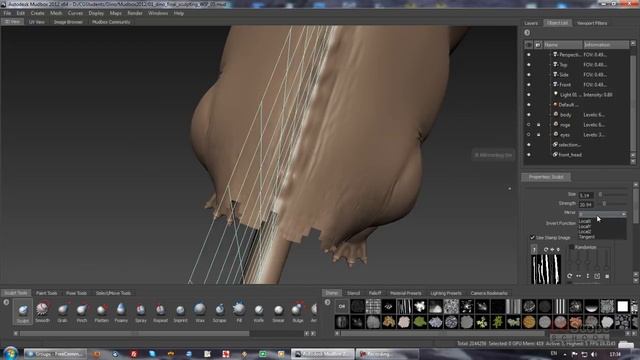Image resolution: width=640 pixels, height=360 pixels.
Task: Select the Sculpt brush tool
Action: pyautogui.click(x=23, y=312)
